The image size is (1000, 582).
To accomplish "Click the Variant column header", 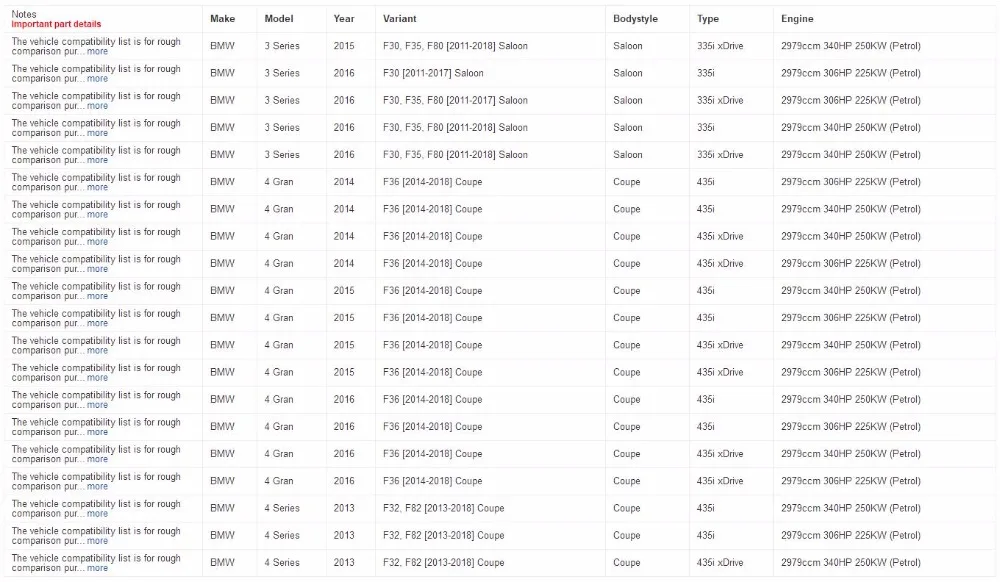I will (x=399, y=18).
